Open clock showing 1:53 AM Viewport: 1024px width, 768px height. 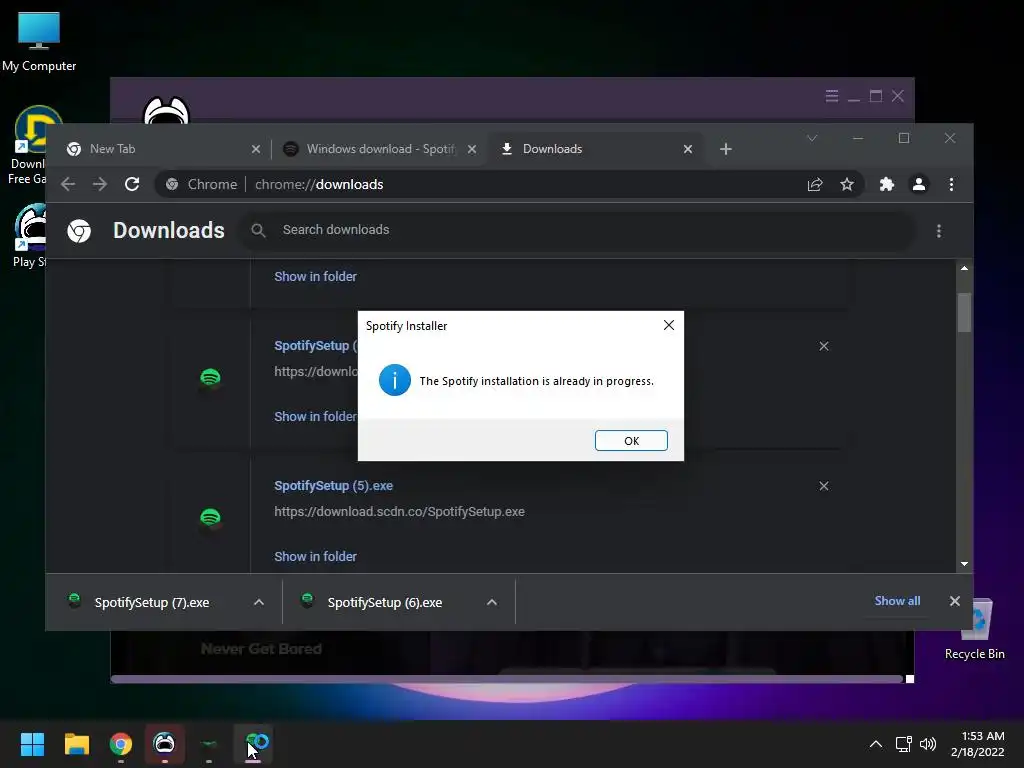(978, 744)
